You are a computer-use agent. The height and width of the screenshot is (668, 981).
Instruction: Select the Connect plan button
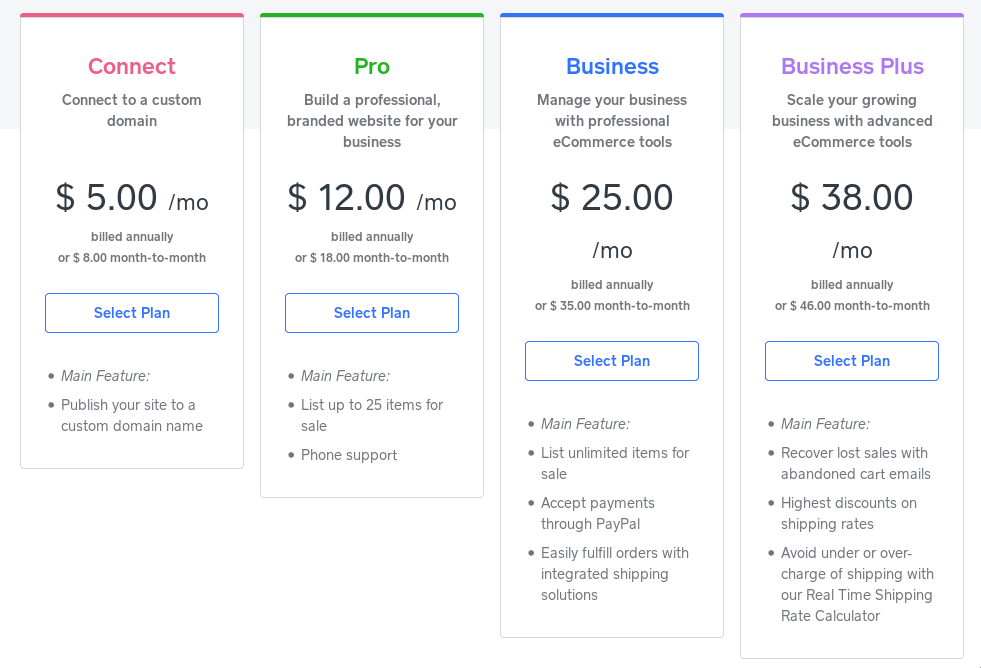[132, 313]
